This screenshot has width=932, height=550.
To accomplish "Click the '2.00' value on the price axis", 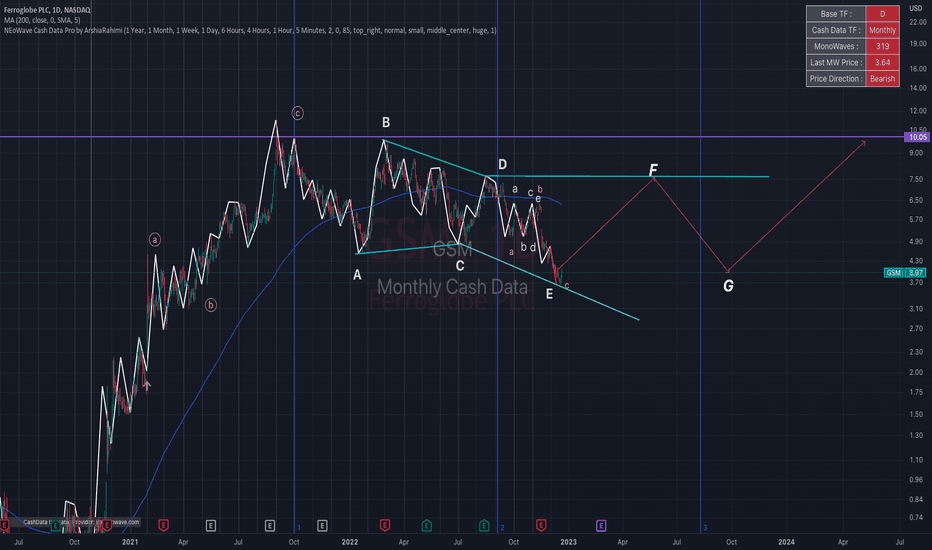I will click(x=916, y=372).
